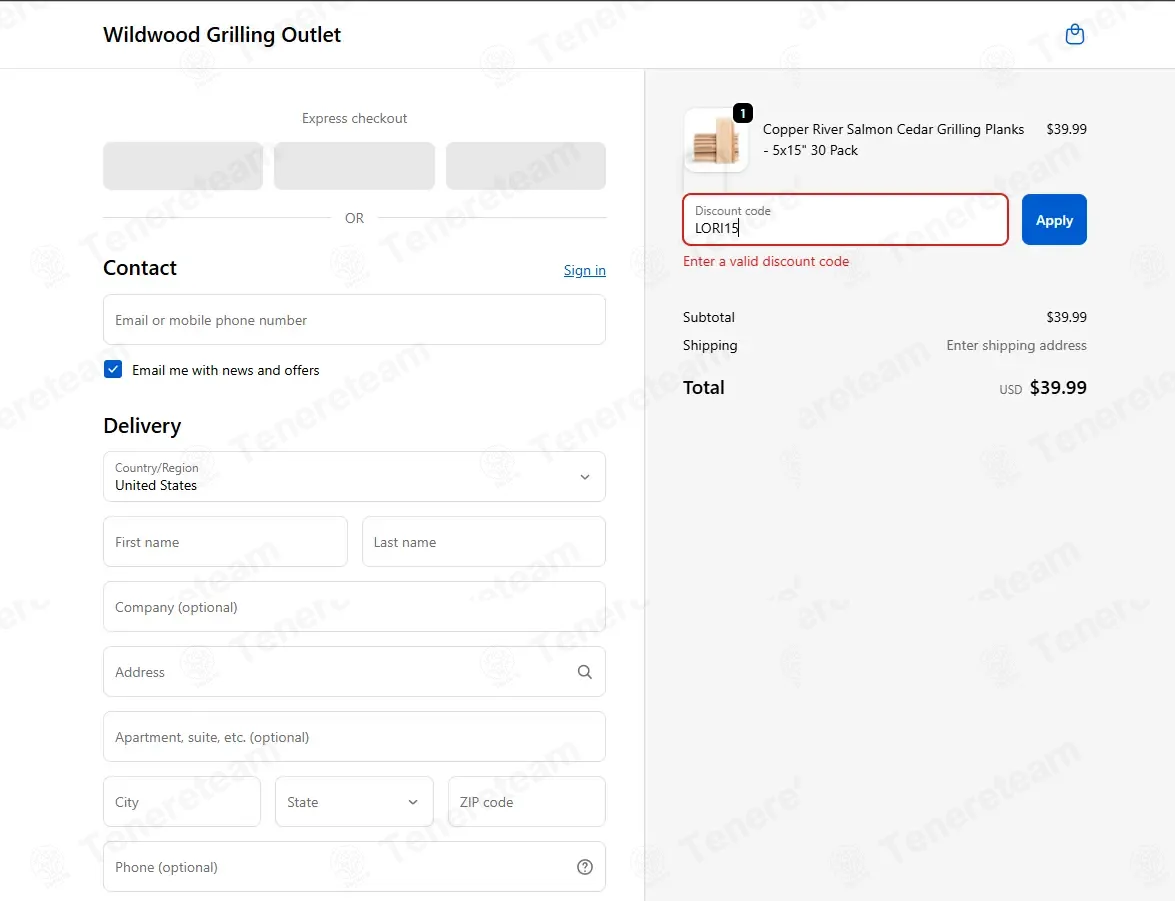Follow the Sign in link
Viewport: 1175px width, 901px height.
click(x=585, y=270)
